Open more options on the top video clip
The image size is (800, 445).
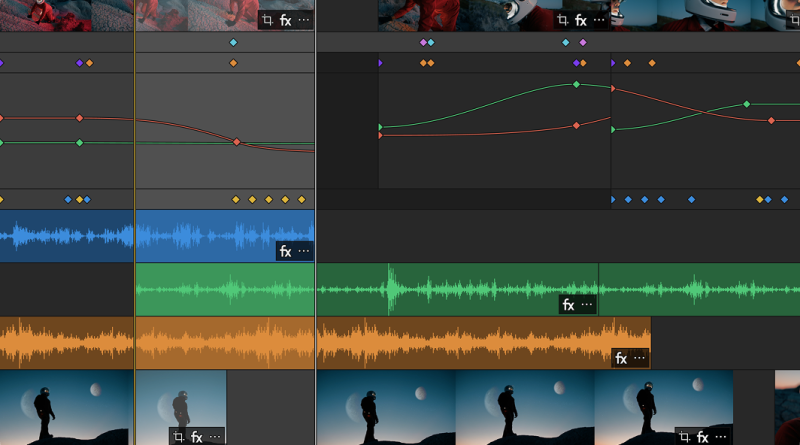tap(304, 20)
